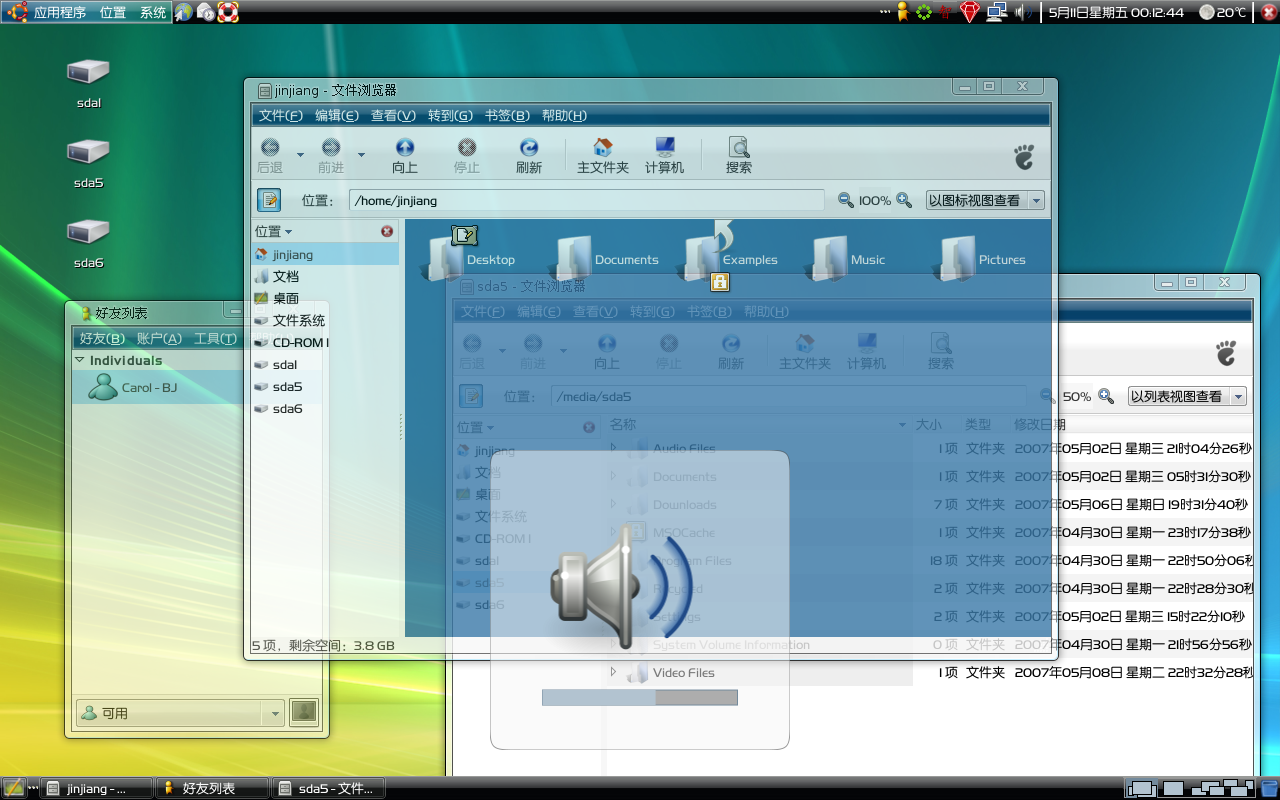Click /home/jinjiang location field
The height and width of the screenshot is (800, 1280).
(x=587, y=200)
